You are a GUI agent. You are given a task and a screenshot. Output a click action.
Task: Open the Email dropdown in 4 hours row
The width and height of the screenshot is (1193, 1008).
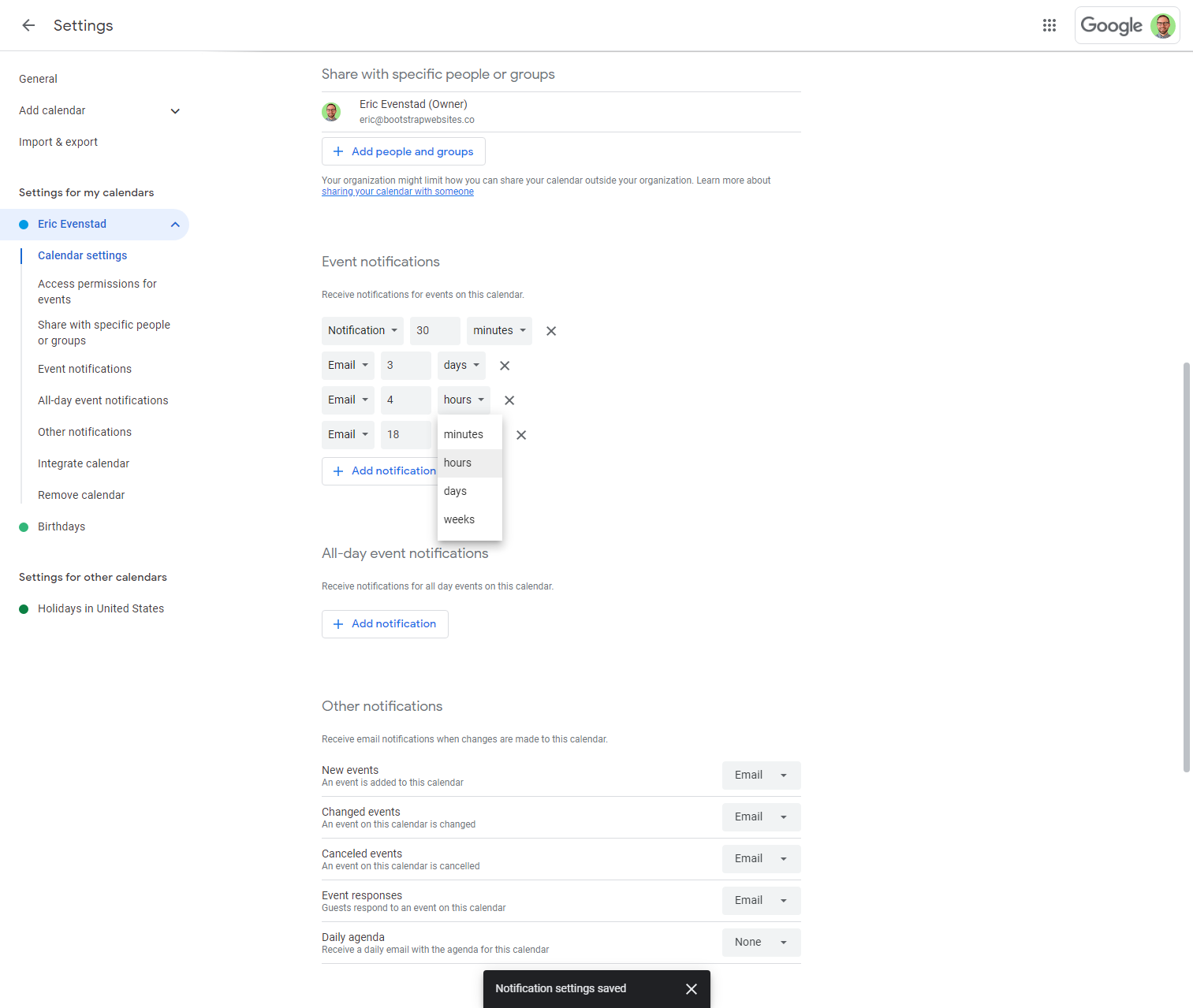click(348, 400)
